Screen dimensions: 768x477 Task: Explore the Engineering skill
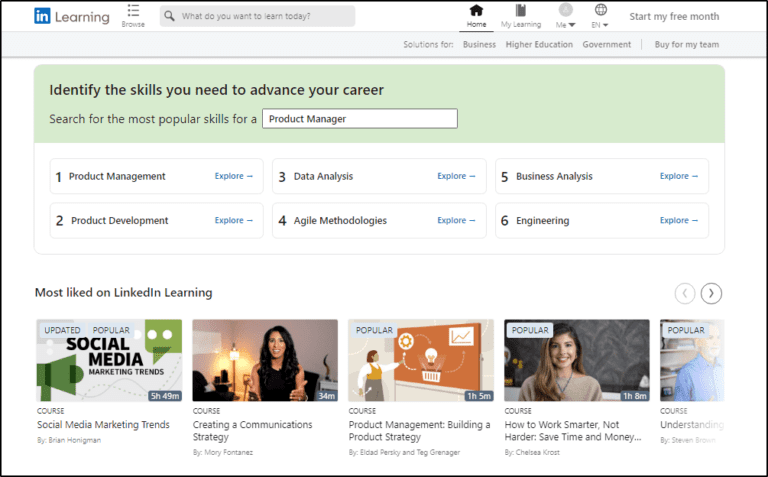(x=679, y=220)
